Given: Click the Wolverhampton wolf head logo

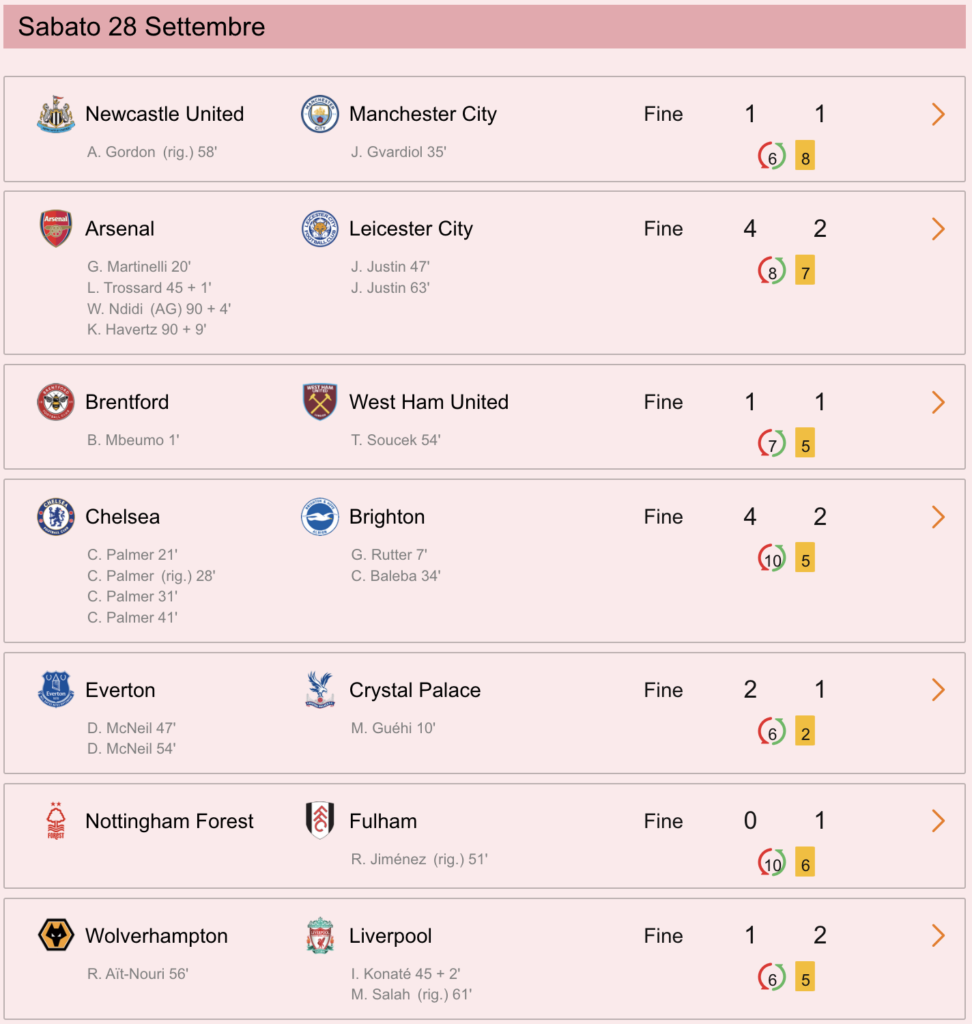Looking at the screenshot, I should click(x=56, y=935).
